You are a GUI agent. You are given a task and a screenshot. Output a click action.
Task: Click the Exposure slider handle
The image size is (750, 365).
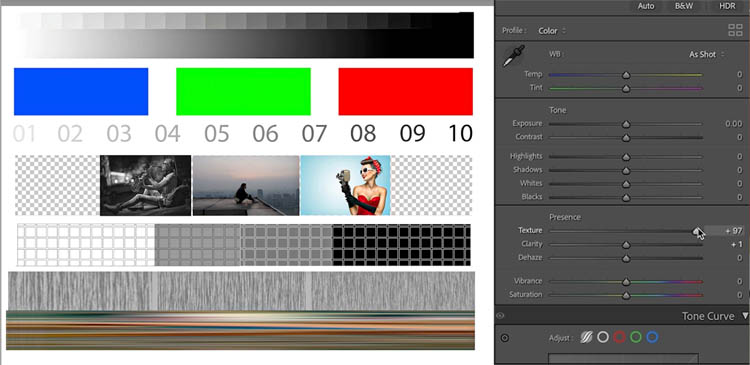626,124
